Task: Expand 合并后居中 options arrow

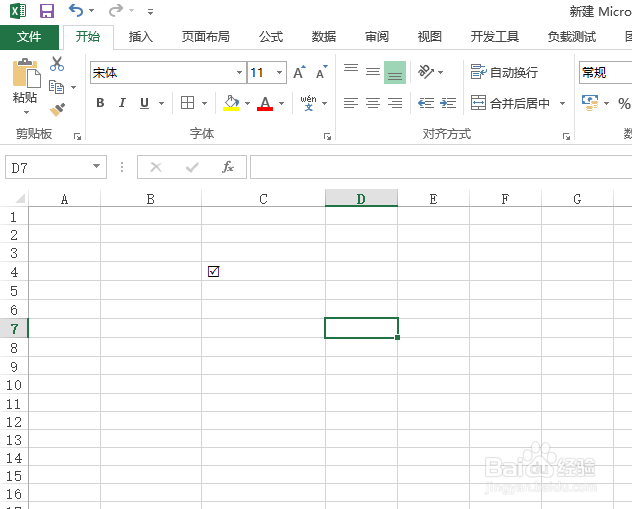Action: (562, 104)
